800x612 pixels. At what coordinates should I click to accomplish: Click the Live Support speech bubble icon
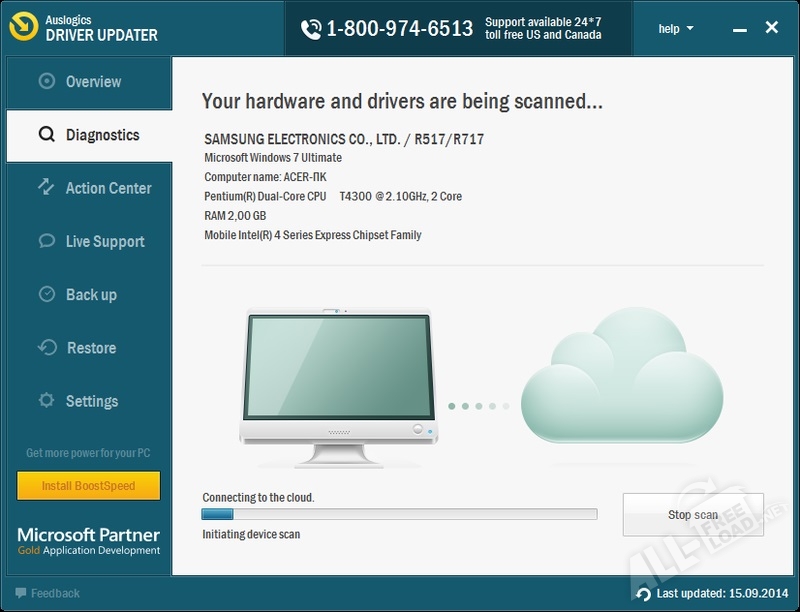(46, 241)
